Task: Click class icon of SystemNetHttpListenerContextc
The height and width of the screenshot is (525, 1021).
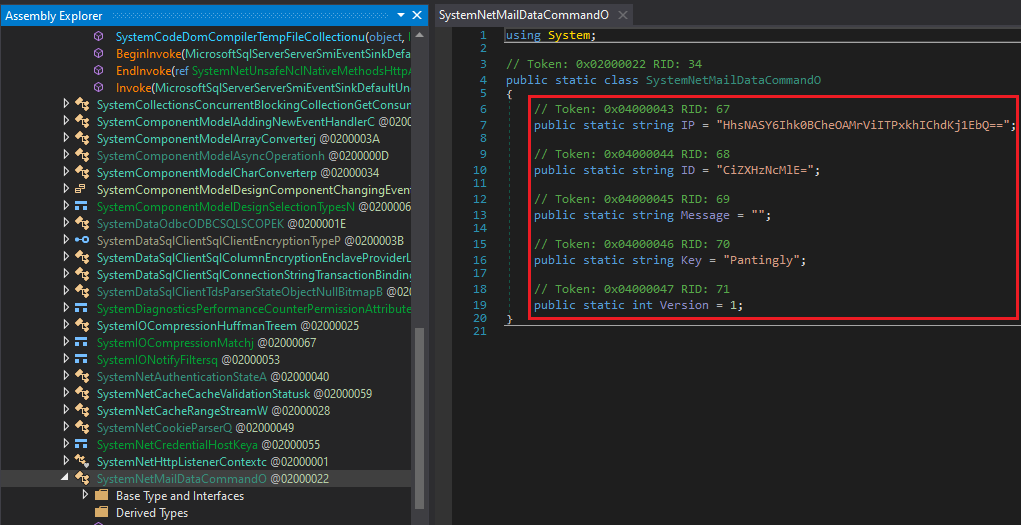Action: tap(82, 460)
